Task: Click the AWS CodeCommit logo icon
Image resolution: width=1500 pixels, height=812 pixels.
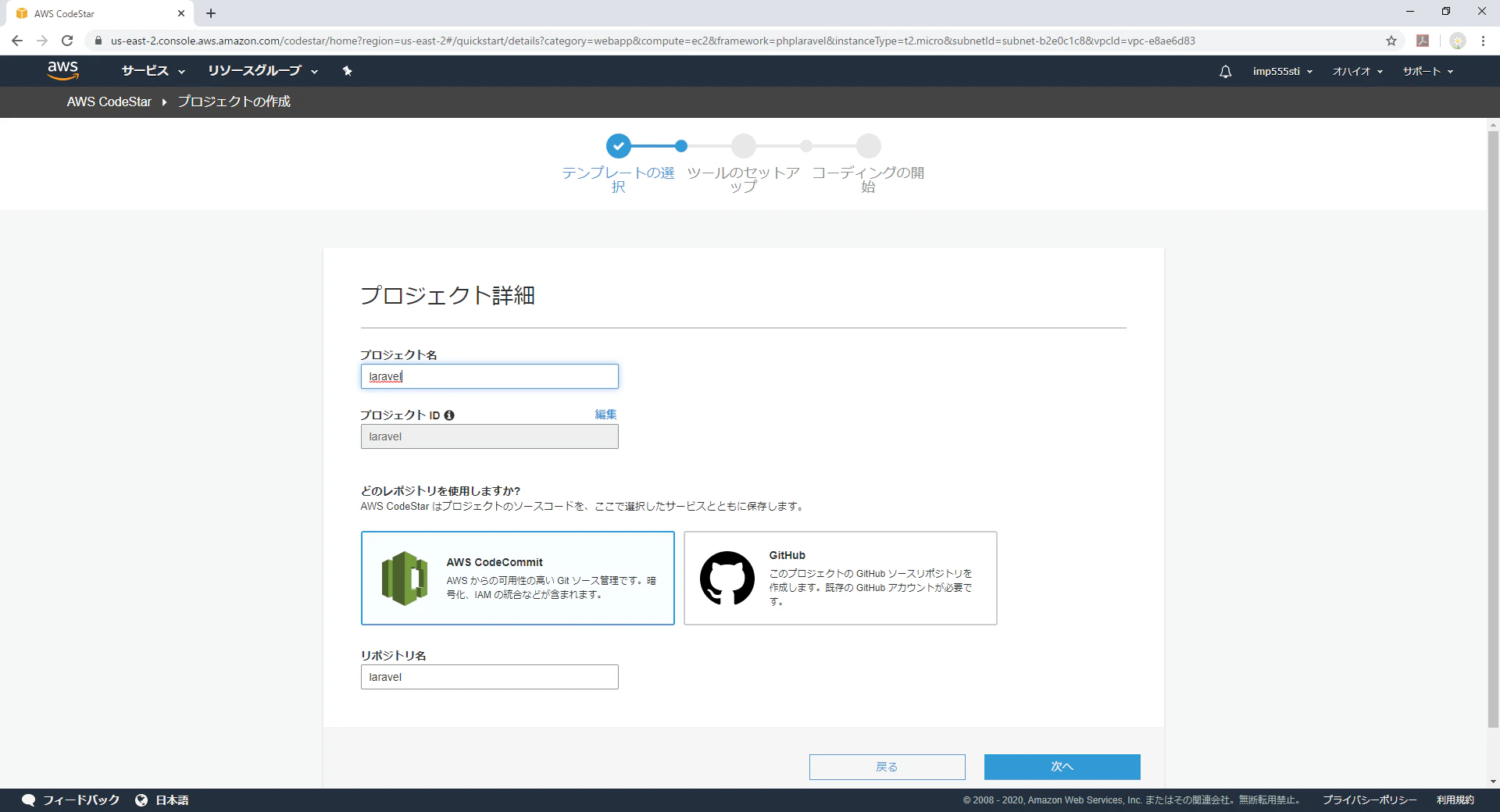Action: [x=405, y=579]
